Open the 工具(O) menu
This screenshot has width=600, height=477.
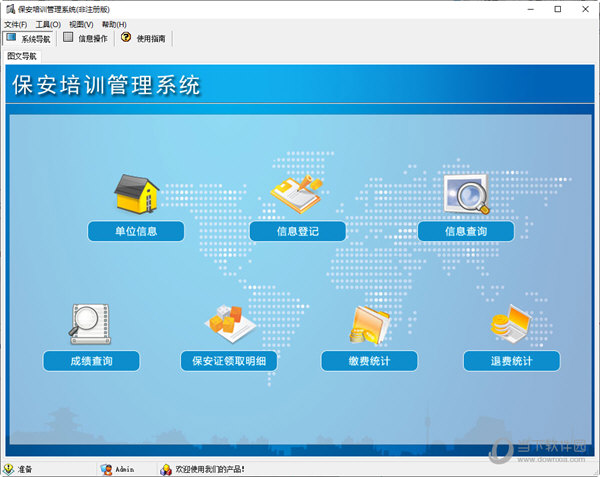click(x=48, y=24)
